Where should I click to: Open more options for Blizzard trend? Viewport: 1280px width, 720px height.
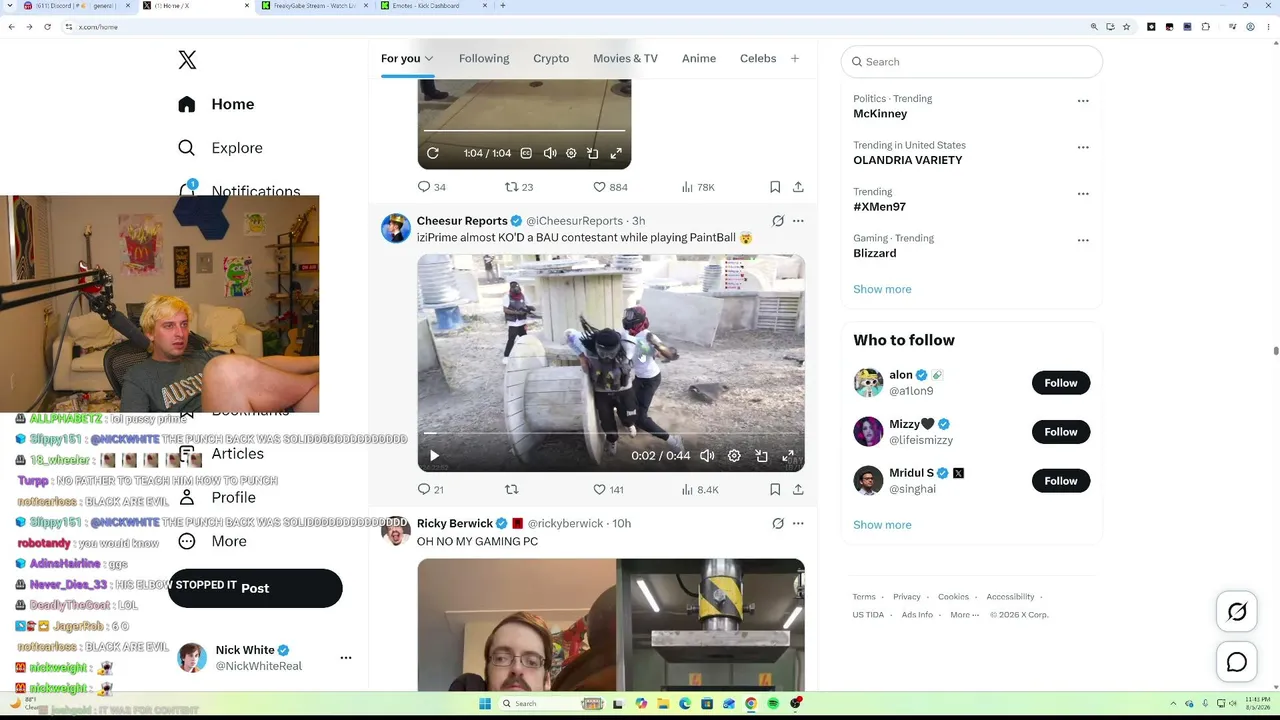point(1083,240)
